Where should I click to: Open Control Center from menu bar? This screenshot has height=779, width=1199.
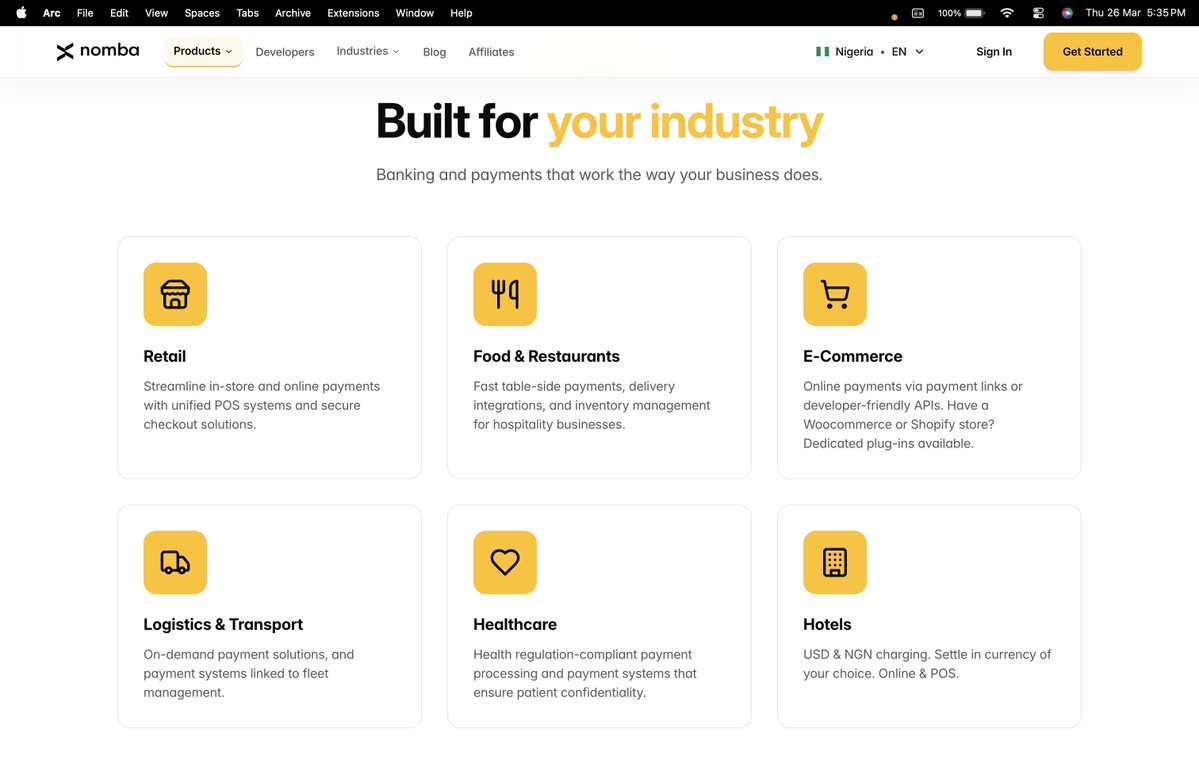[x=1038, y=13]
